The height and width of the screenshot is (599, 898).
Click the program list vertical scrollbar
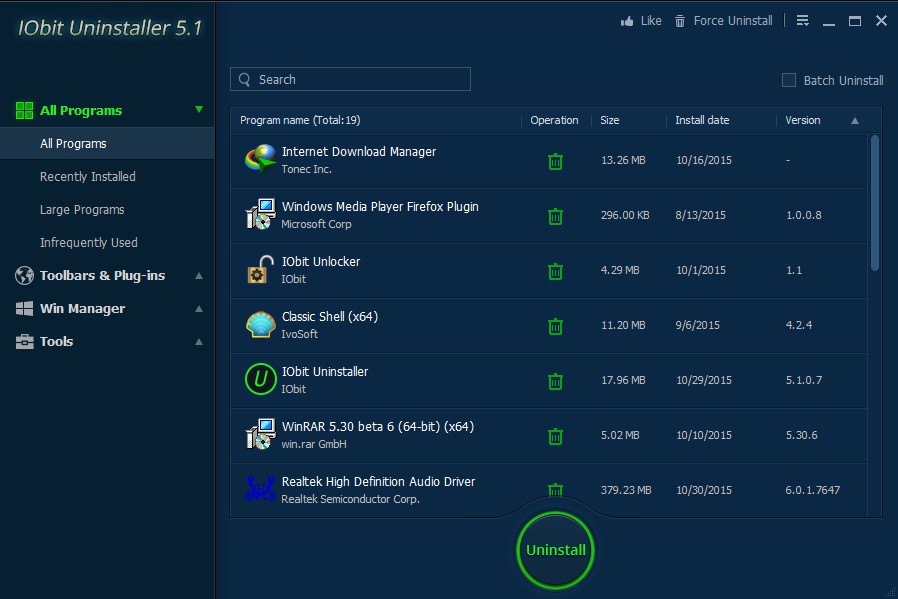[x=875, y=203]
